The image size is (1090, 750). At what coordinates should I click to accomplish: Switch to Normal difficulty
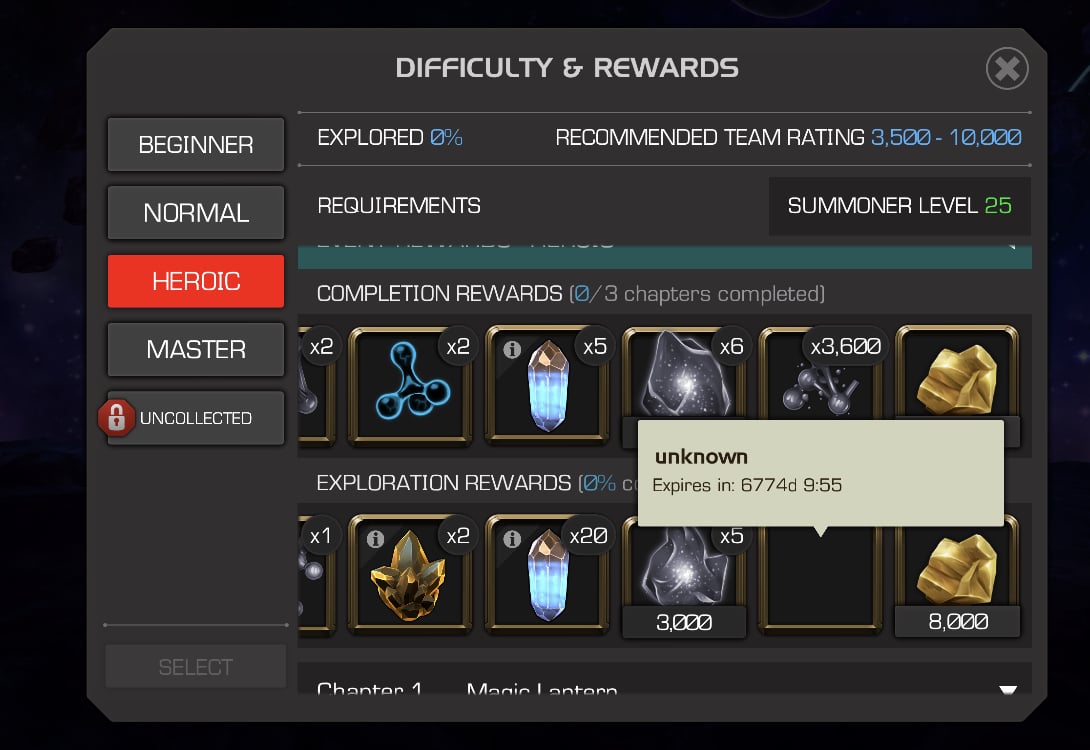[x=196, y=213]
